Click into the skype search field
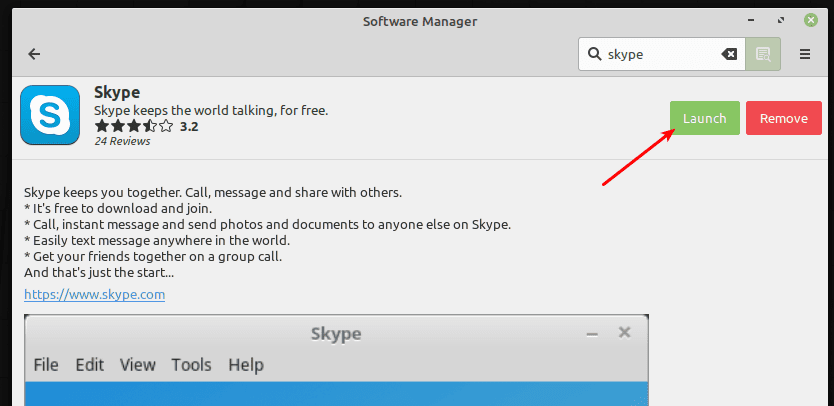 coord(660,55)
